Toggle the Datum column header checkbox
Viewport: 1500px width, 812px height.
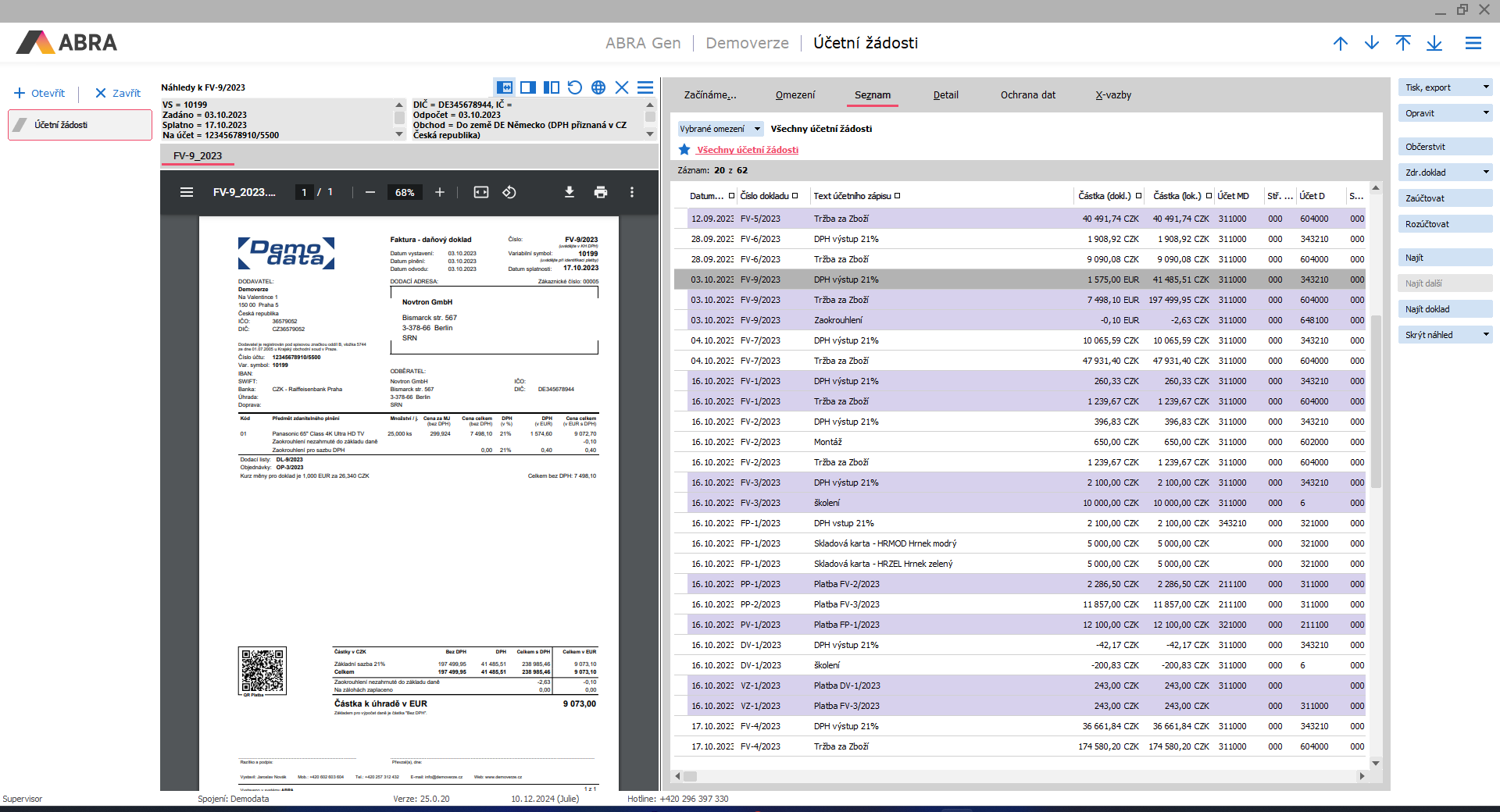pyautogui.click(x=731, y=196)
